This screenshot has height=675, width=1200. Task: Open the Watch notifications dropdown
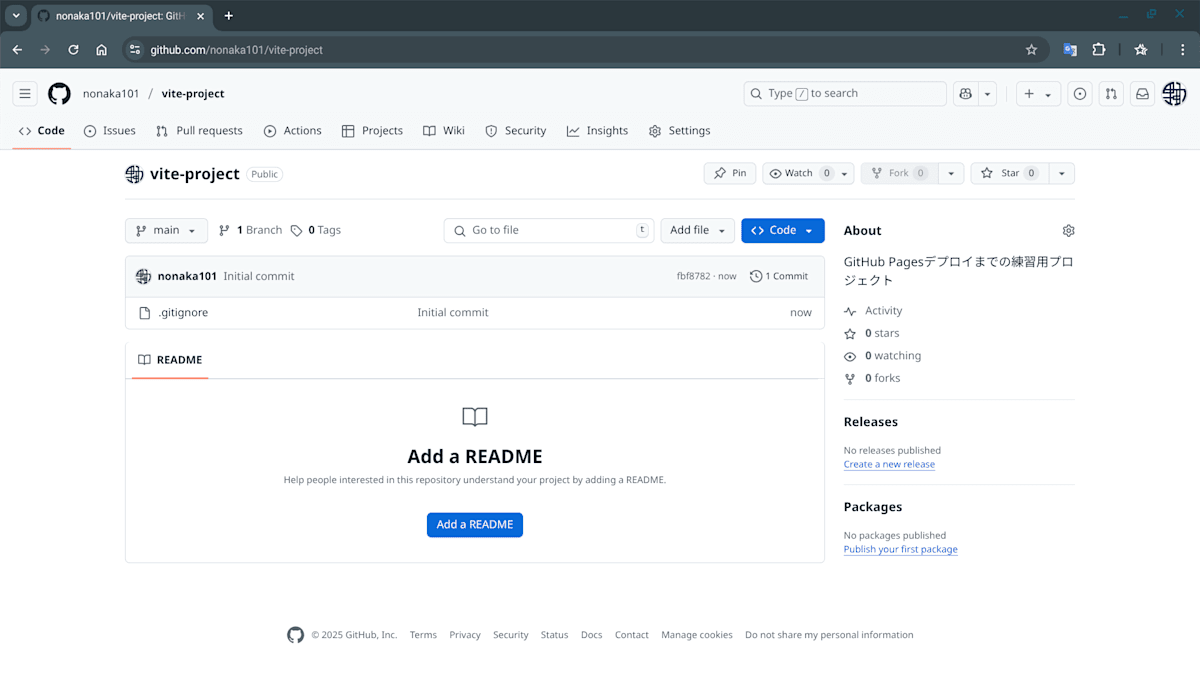coord(808,174)
